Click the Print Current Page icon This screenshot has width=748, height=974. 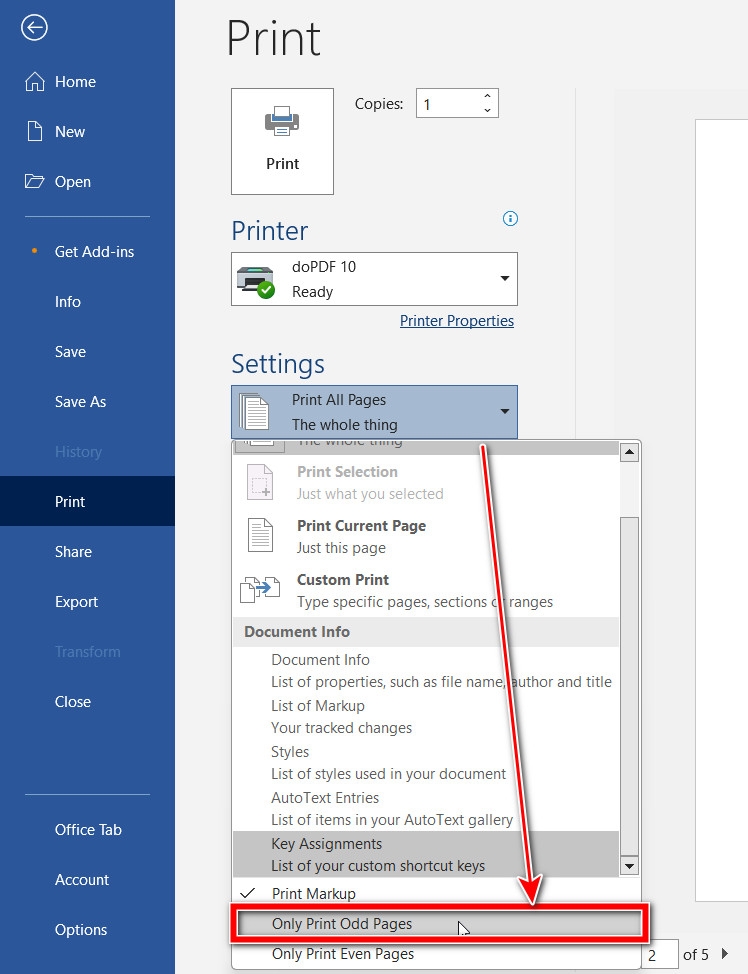click(260, 535)
